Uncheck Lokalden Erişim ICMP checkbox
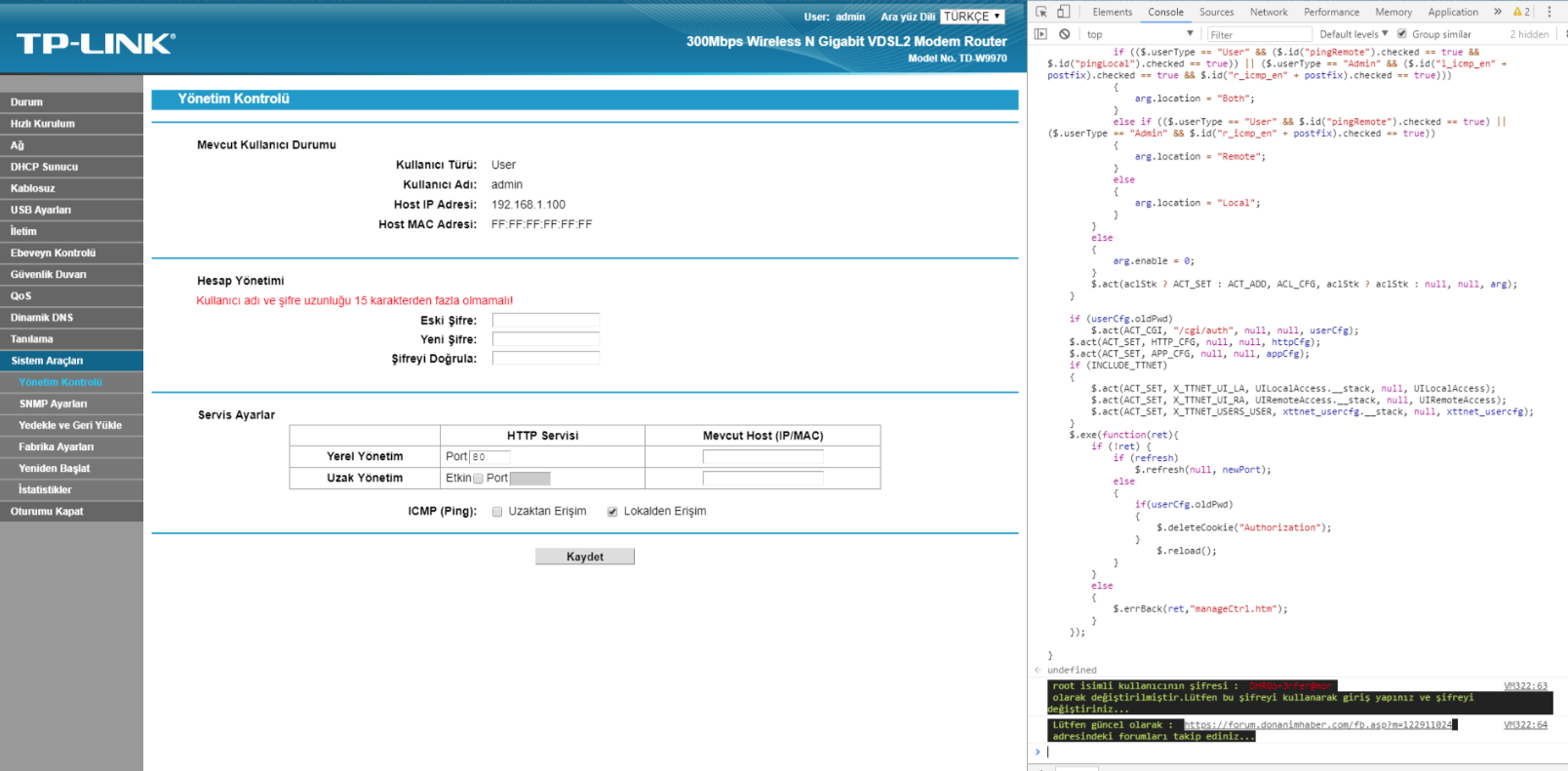 [612, 512]
